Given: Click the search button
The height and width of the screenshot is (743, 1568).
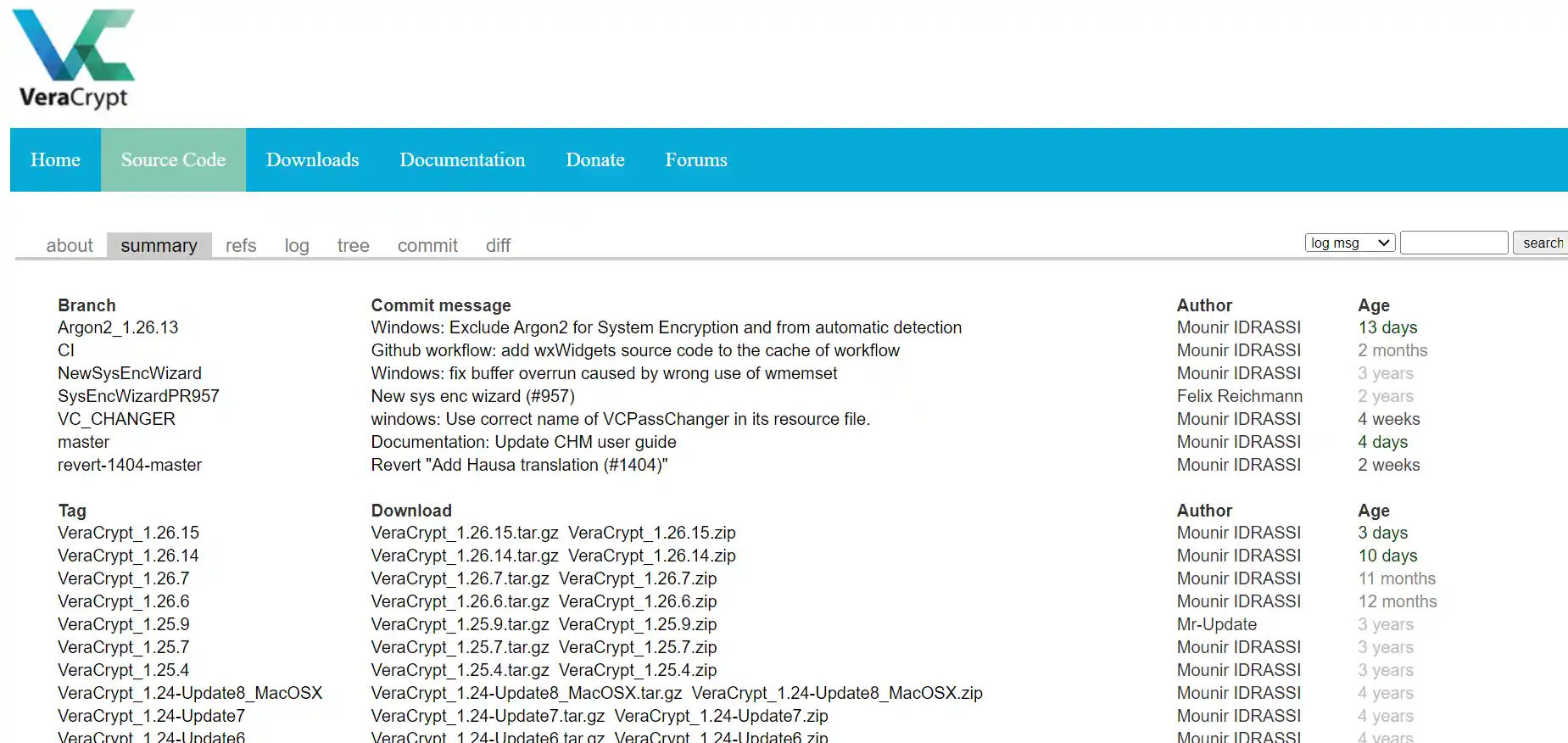Looking at the screenshot, I should point(1541,243).
